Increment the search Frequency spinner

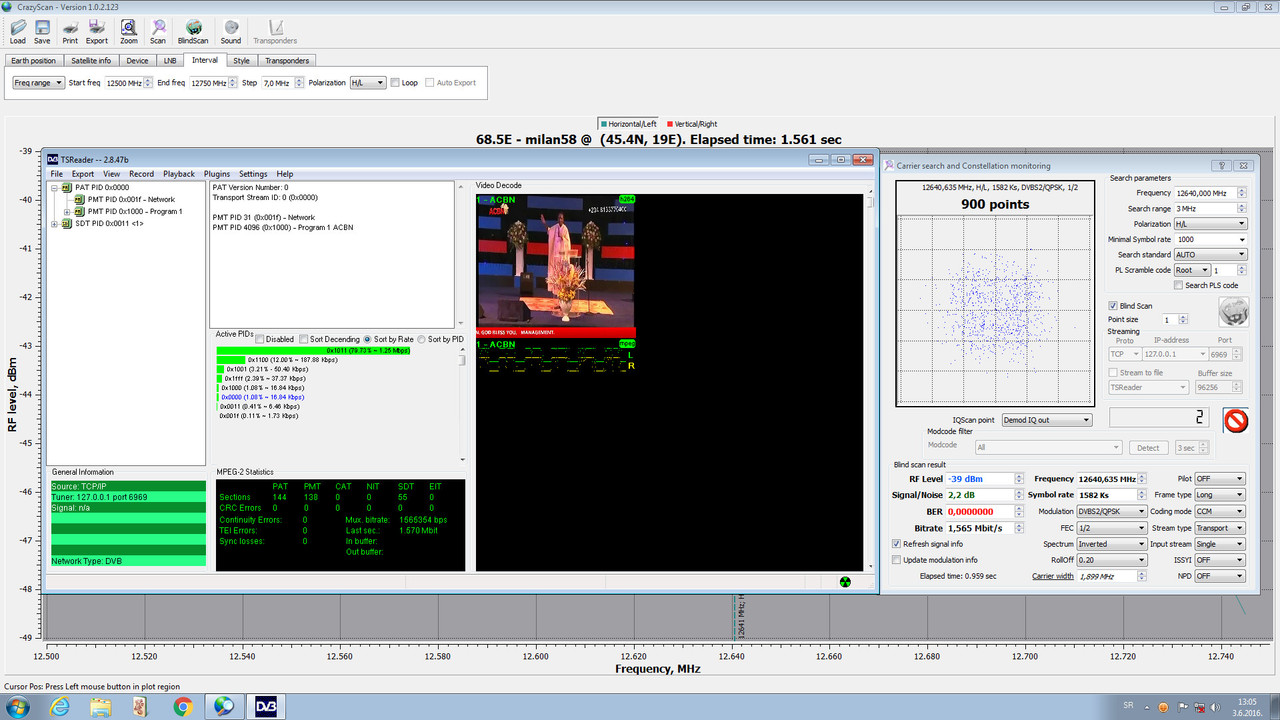(x=1243, y=190)
